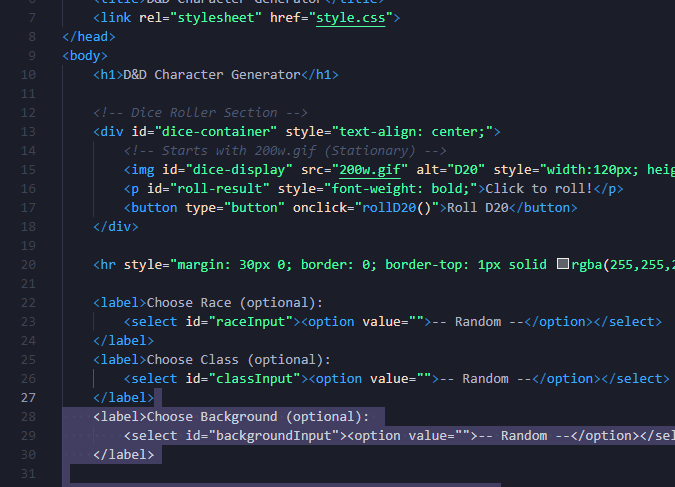The image size is (675, 487).
Task: Click the "Choose Race (optional):" label text
Action: [235, 303]
